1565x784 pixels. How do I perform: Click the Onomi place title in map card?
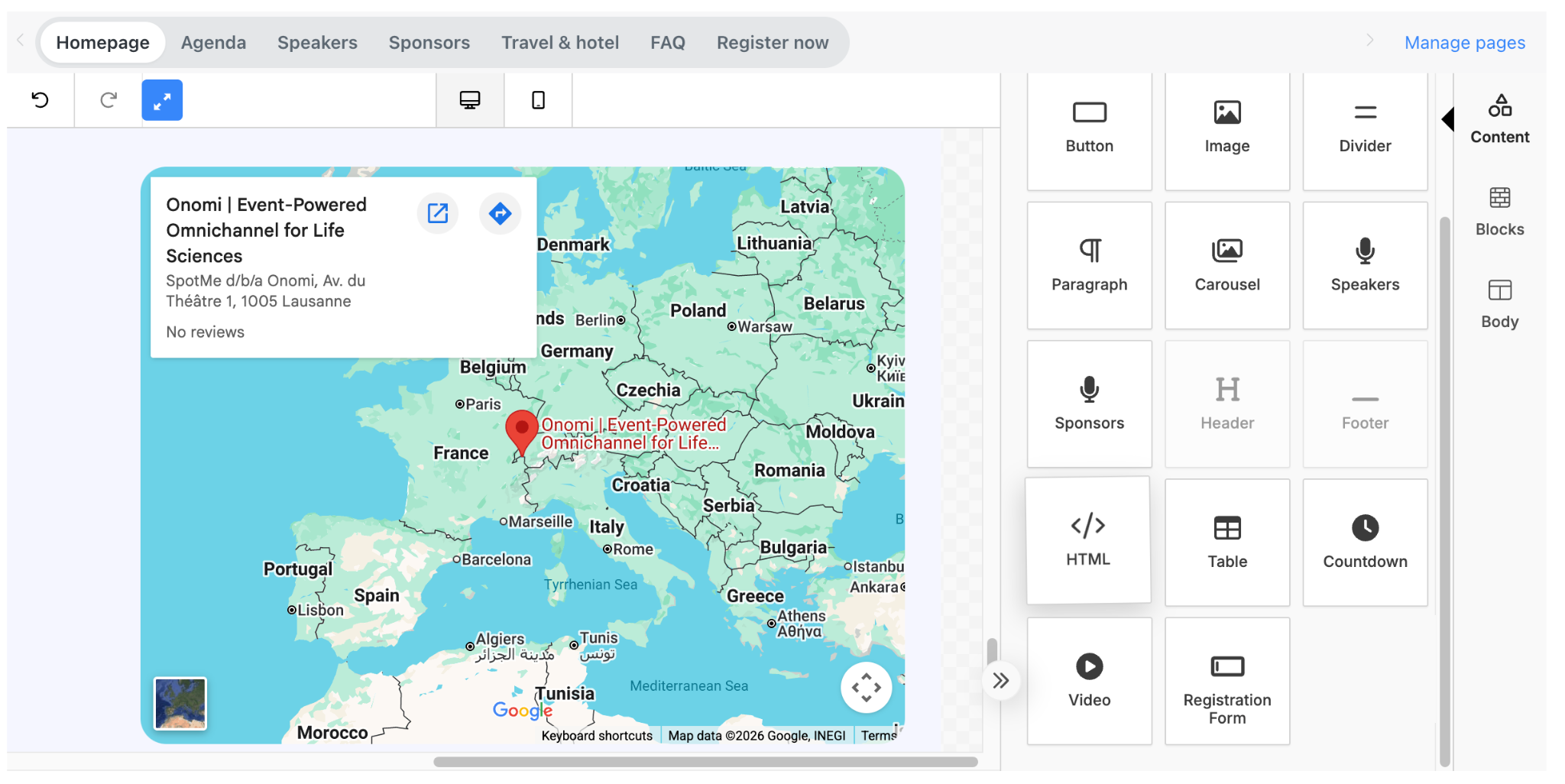coord(266,230)
